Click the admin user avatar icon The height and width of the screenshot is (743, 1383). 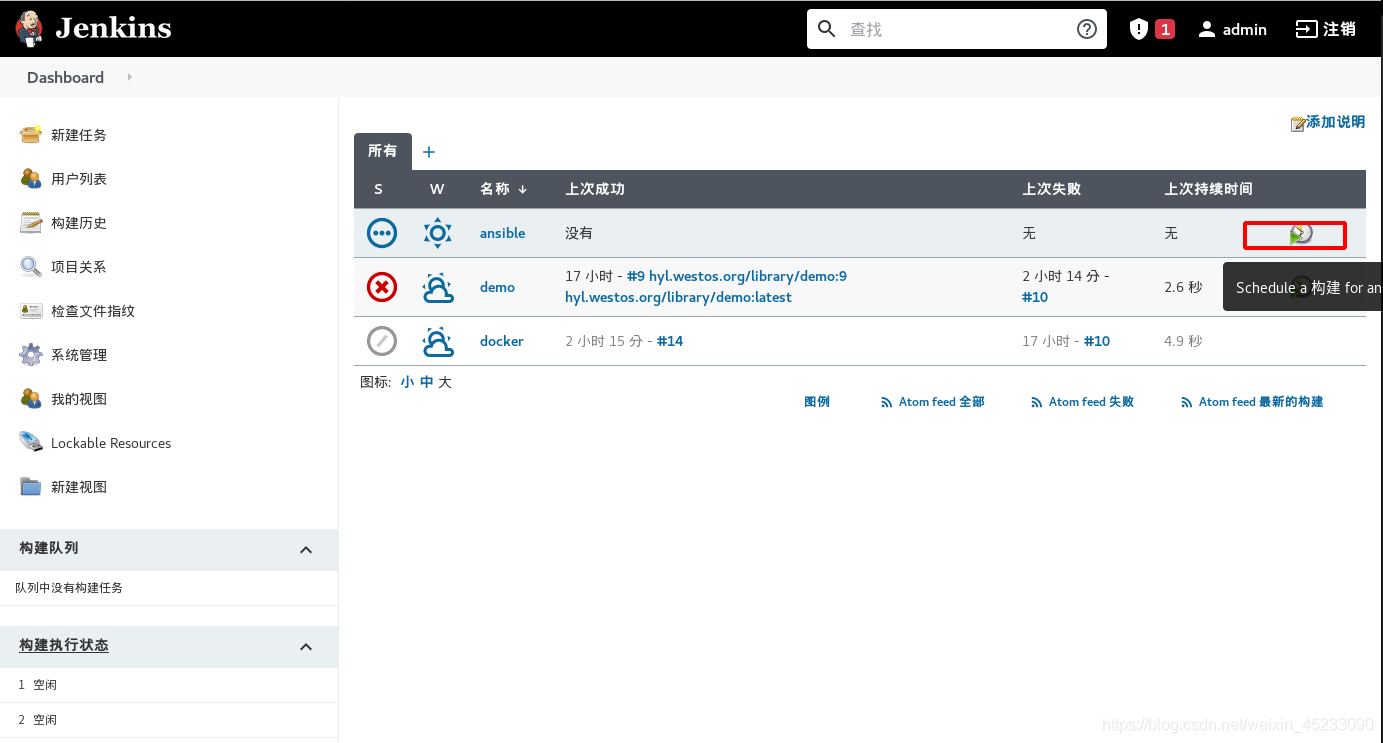point(1207,29)
